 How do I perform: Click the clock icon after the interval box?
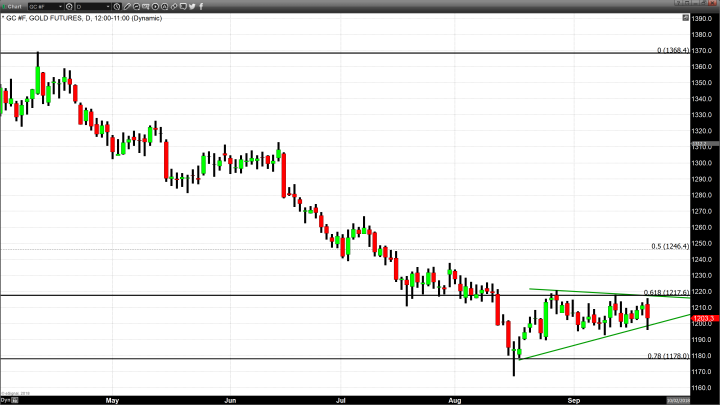(x=117, y=6)
